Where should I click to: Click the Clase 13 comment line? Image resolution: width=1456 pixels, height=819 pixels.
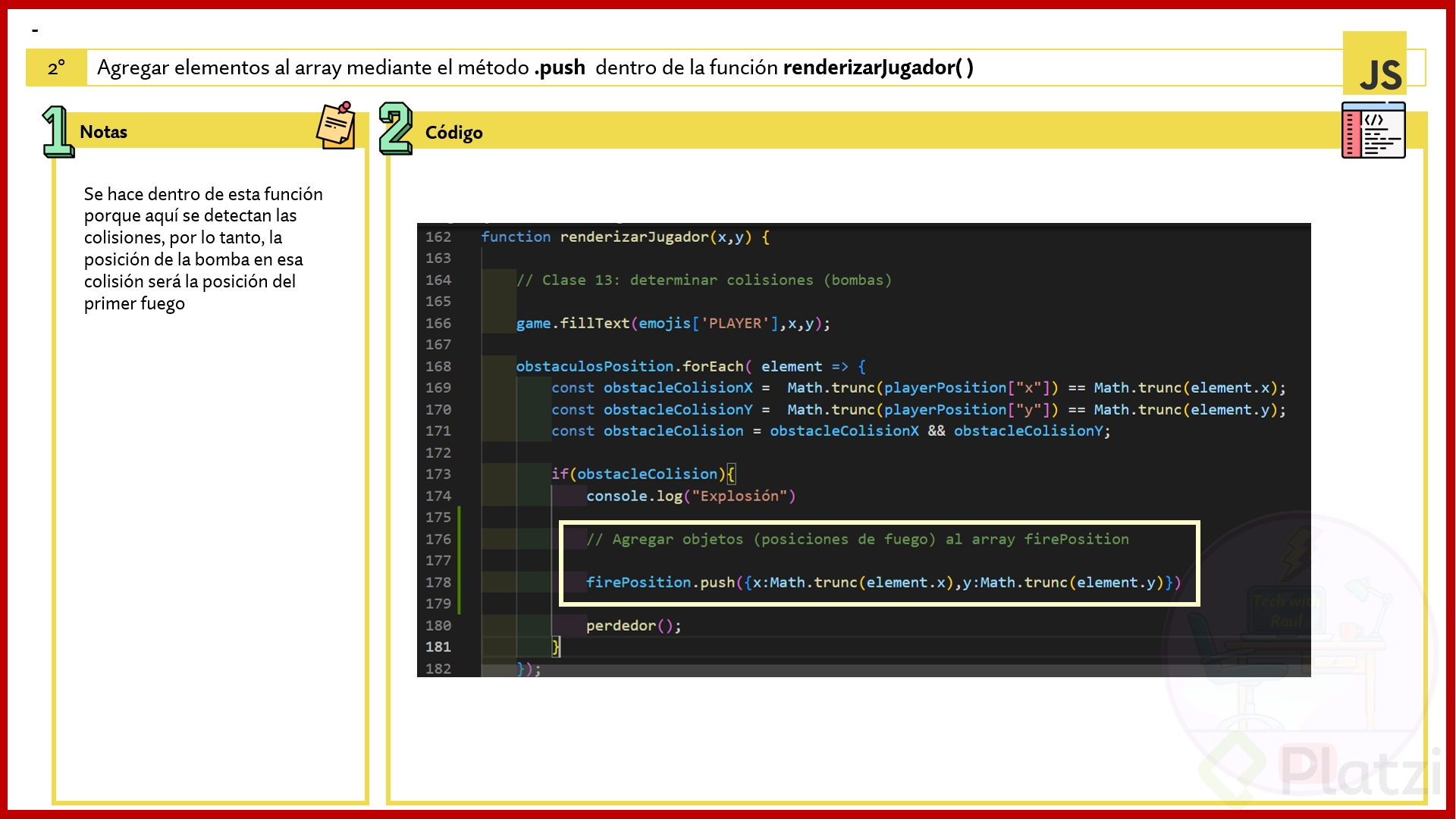(x=704, y=280)
